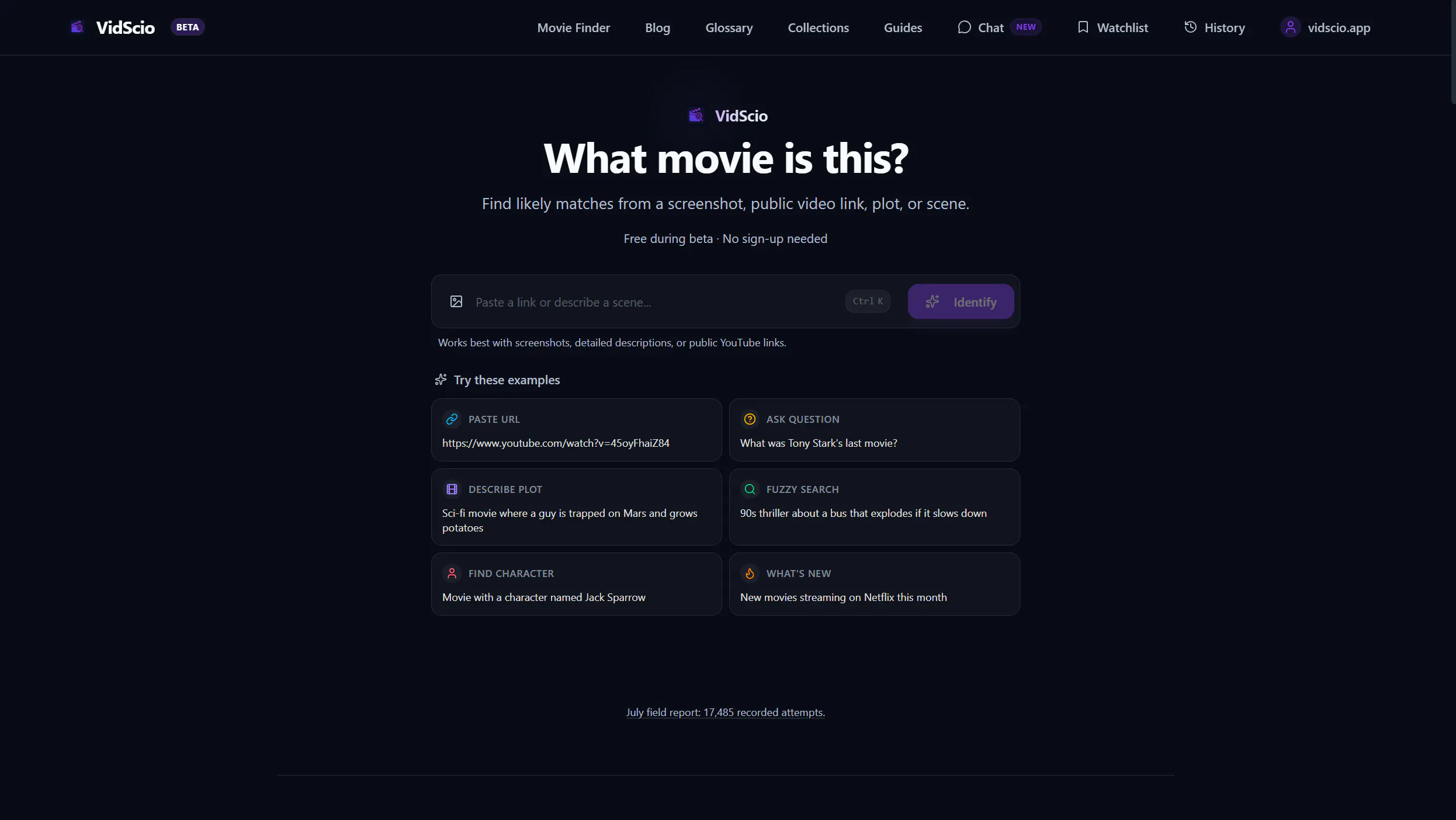Image resolution: width=1456 pixels, height=820 pixels.
Task: Click the Watchlist bookmark icon
Action: [x=1083, y=27]
